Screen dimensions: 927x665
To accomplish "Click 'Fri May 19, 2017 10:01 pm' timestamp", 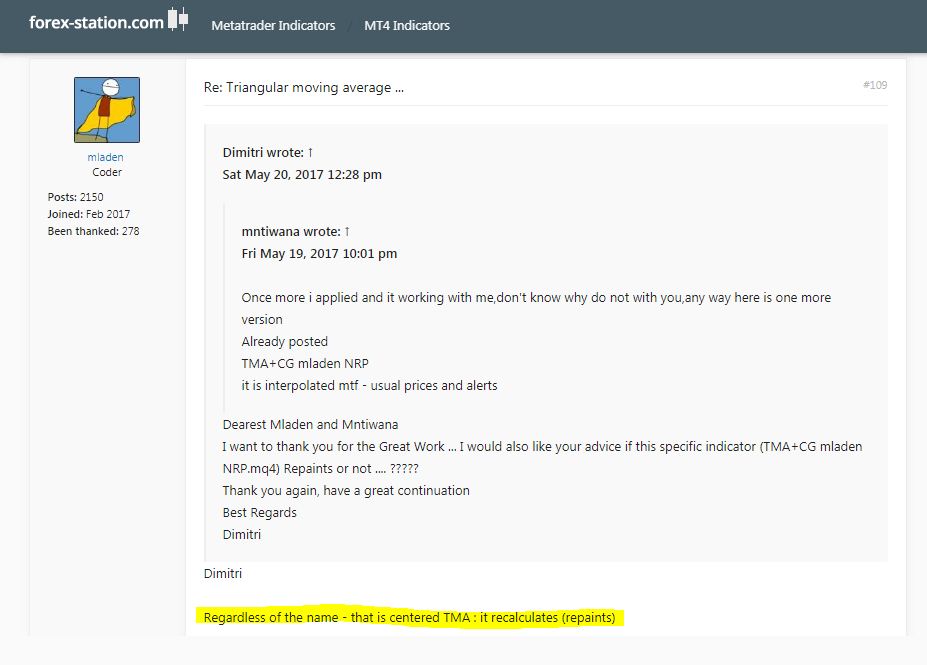I will tap(319, 254).
